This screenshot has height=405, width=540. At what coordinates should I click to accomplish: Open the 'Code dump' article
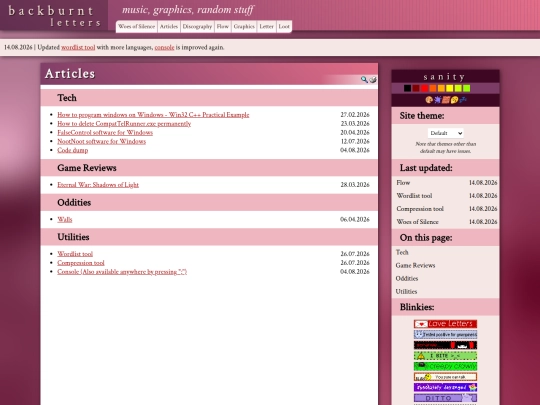tap(73, 150)
